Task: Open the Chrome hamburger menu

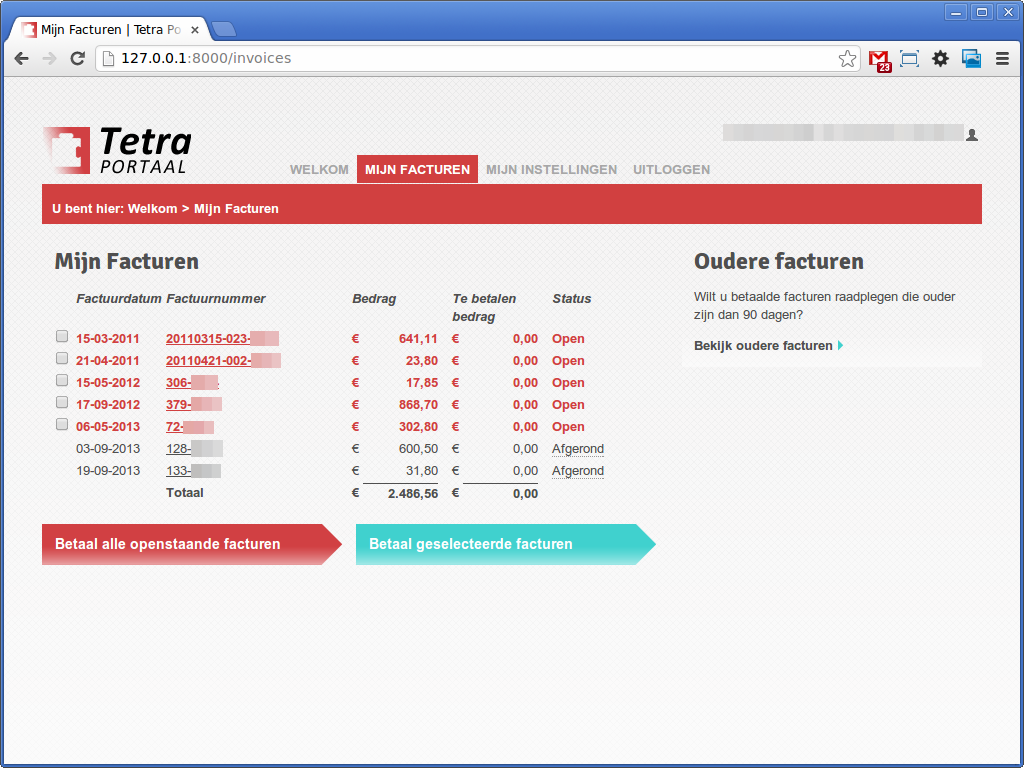Action: point(1002,59)
